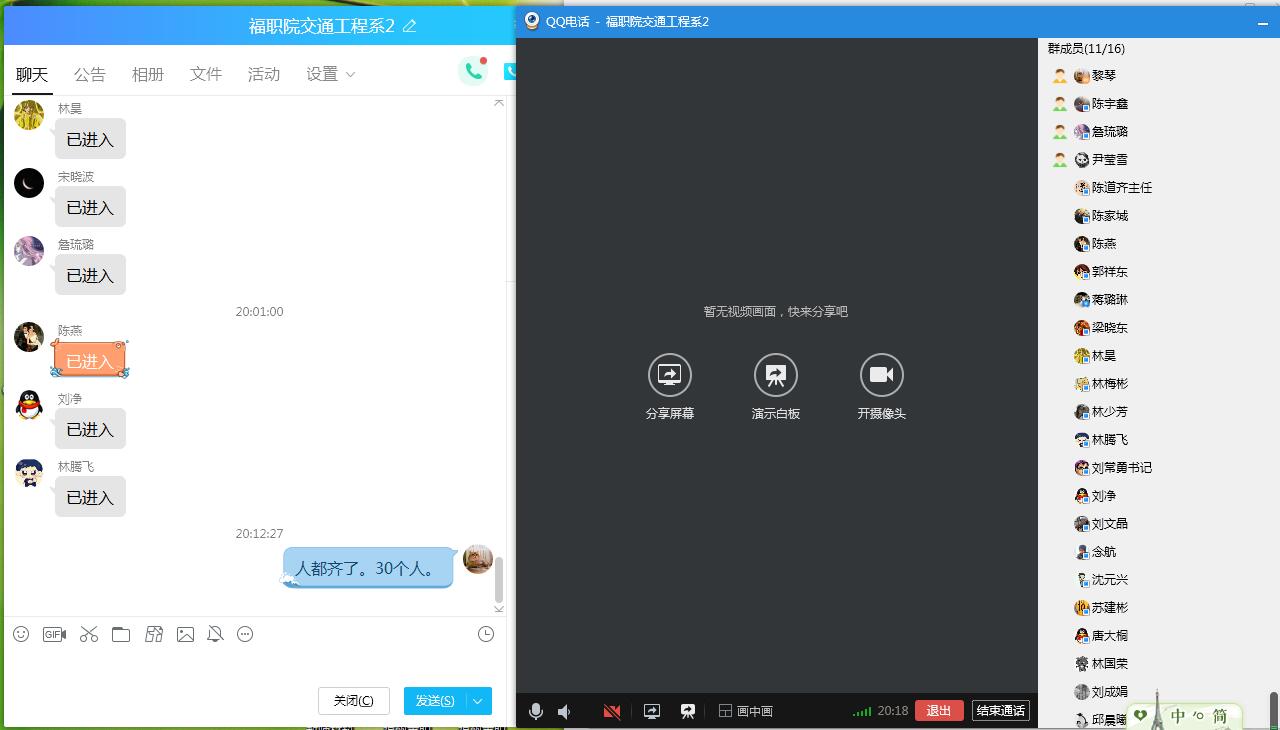
Task: Open the send file folder icon
Action: 121,634
